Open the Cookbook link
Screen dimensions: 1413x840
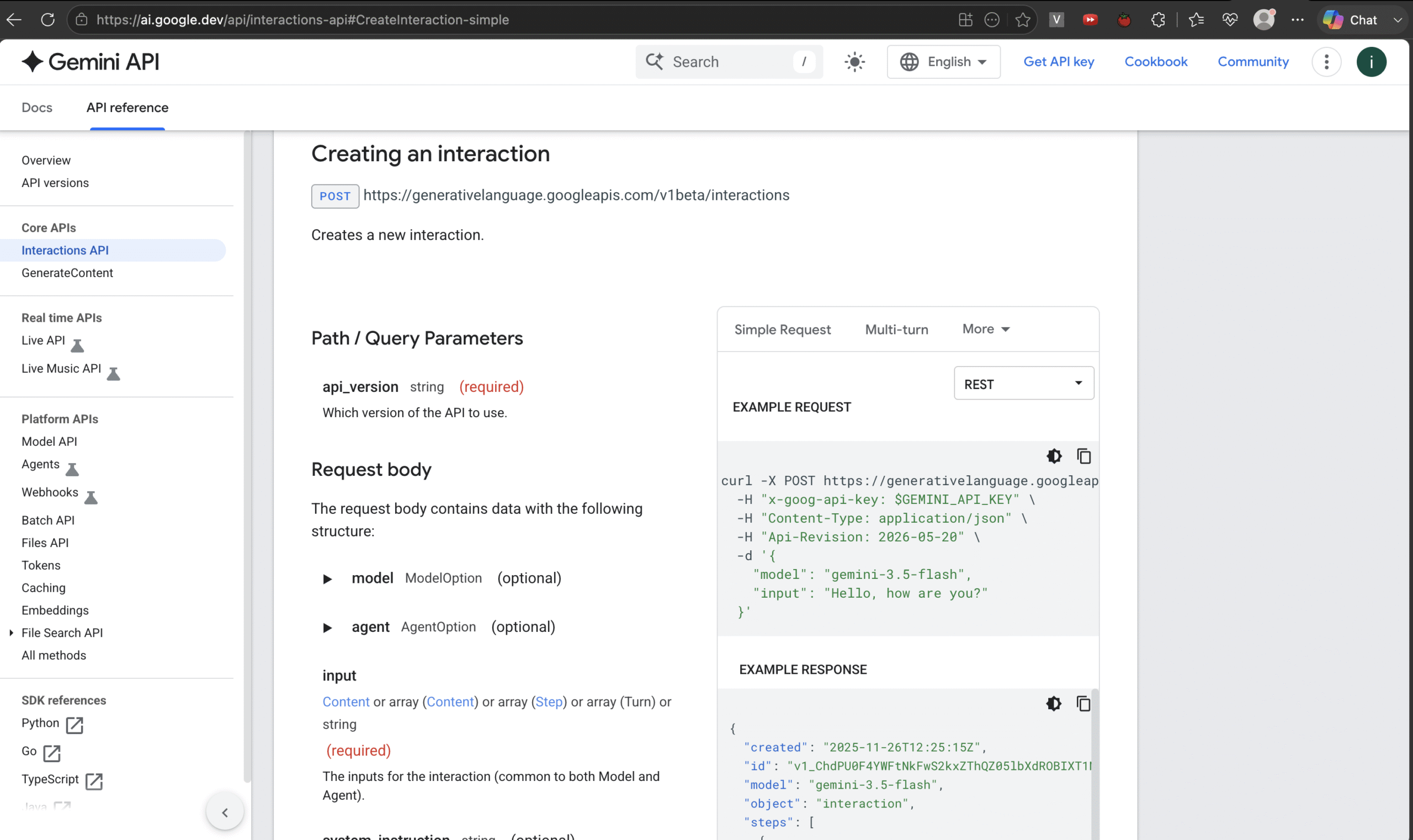[x=1155, y=62]
